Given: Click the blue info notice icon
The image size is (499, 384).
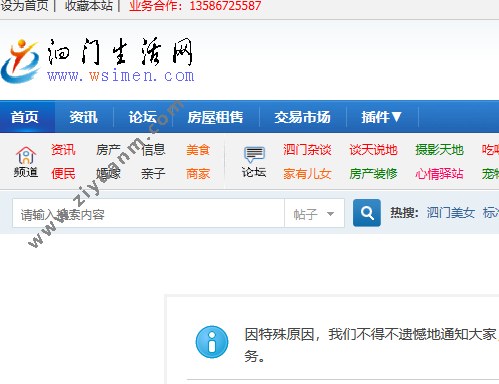Looking at the screenshot, I should 212,342.
